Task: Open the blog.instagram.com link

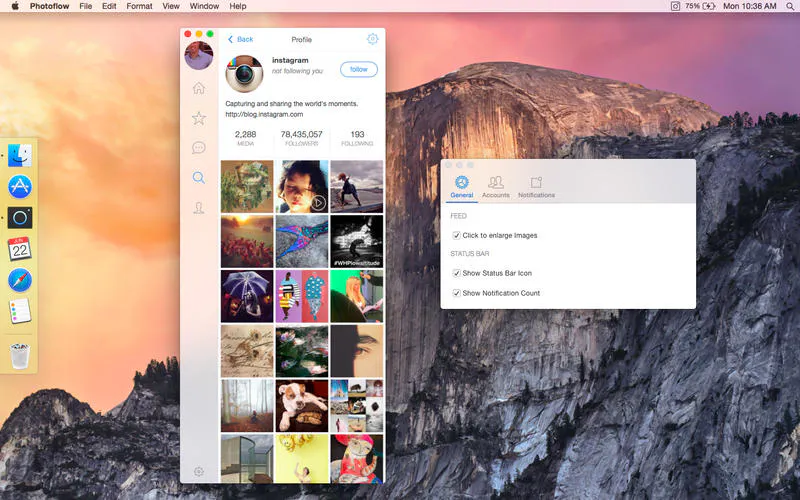Action: [x=264, y=114]
